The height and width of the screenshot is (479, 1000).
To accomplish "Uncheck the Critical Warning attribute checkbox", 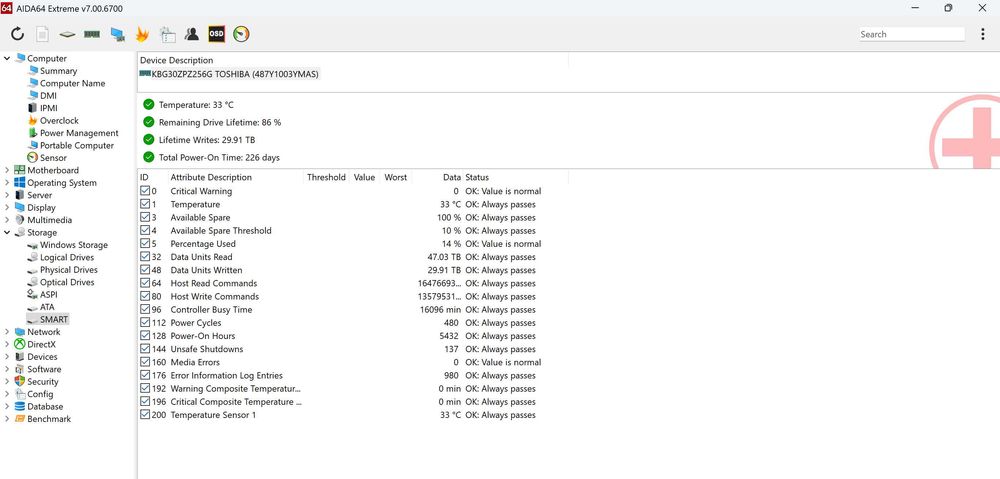I will click(146, 191).
